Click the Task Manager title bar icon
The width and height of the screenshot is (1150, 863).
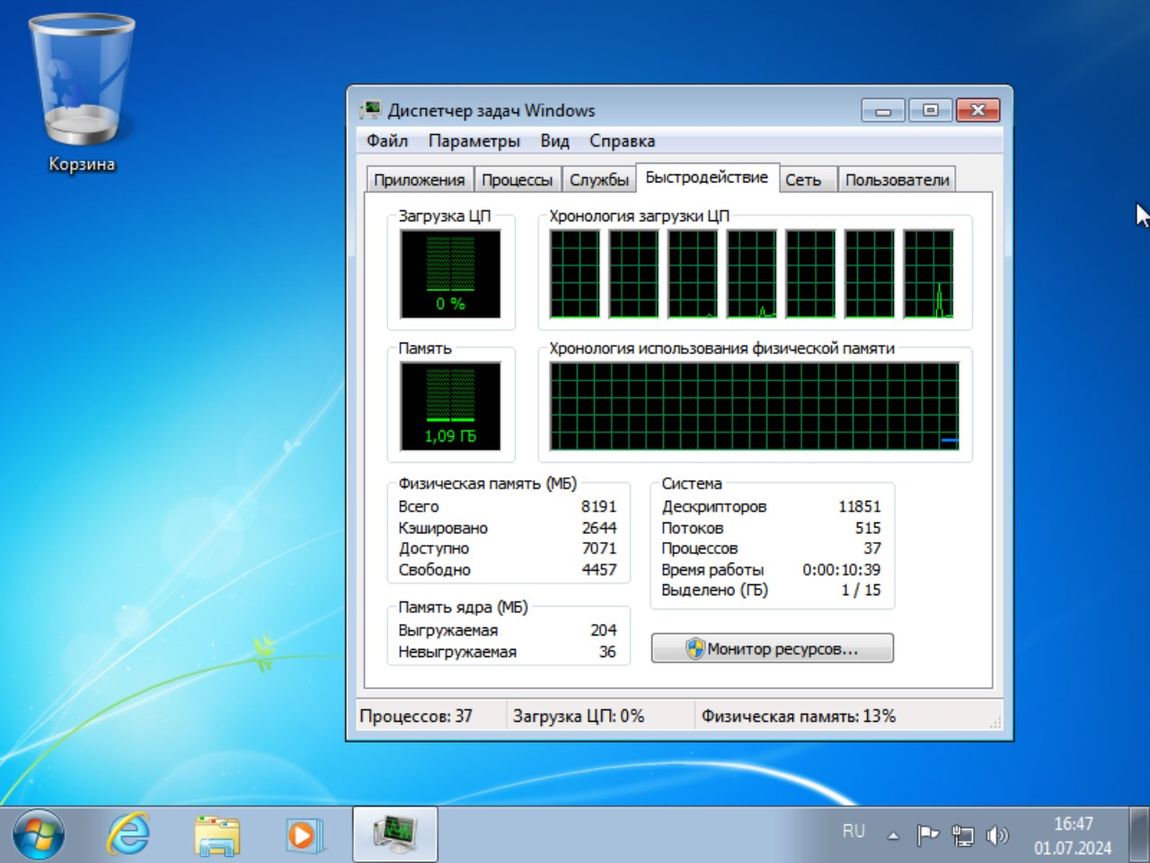373,110
